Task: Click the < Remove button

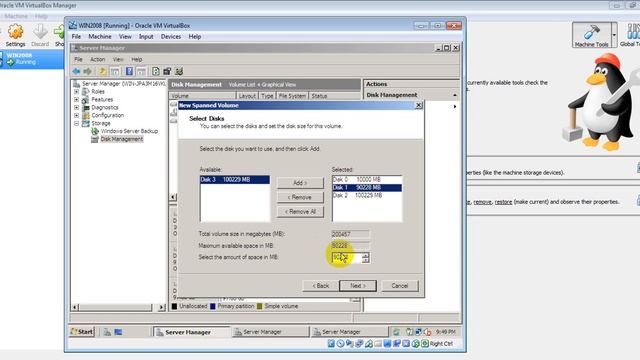Action: [300, 198]
